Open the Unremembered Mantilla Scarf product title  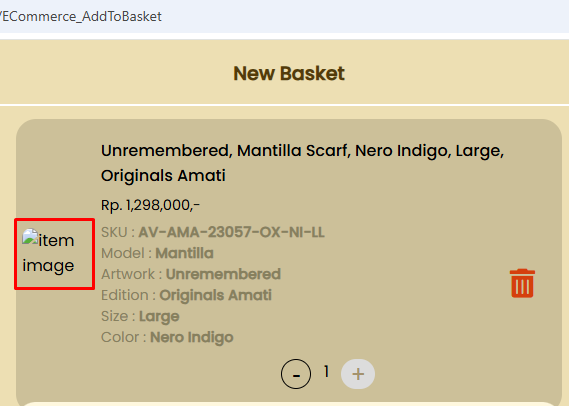(302, 163)
